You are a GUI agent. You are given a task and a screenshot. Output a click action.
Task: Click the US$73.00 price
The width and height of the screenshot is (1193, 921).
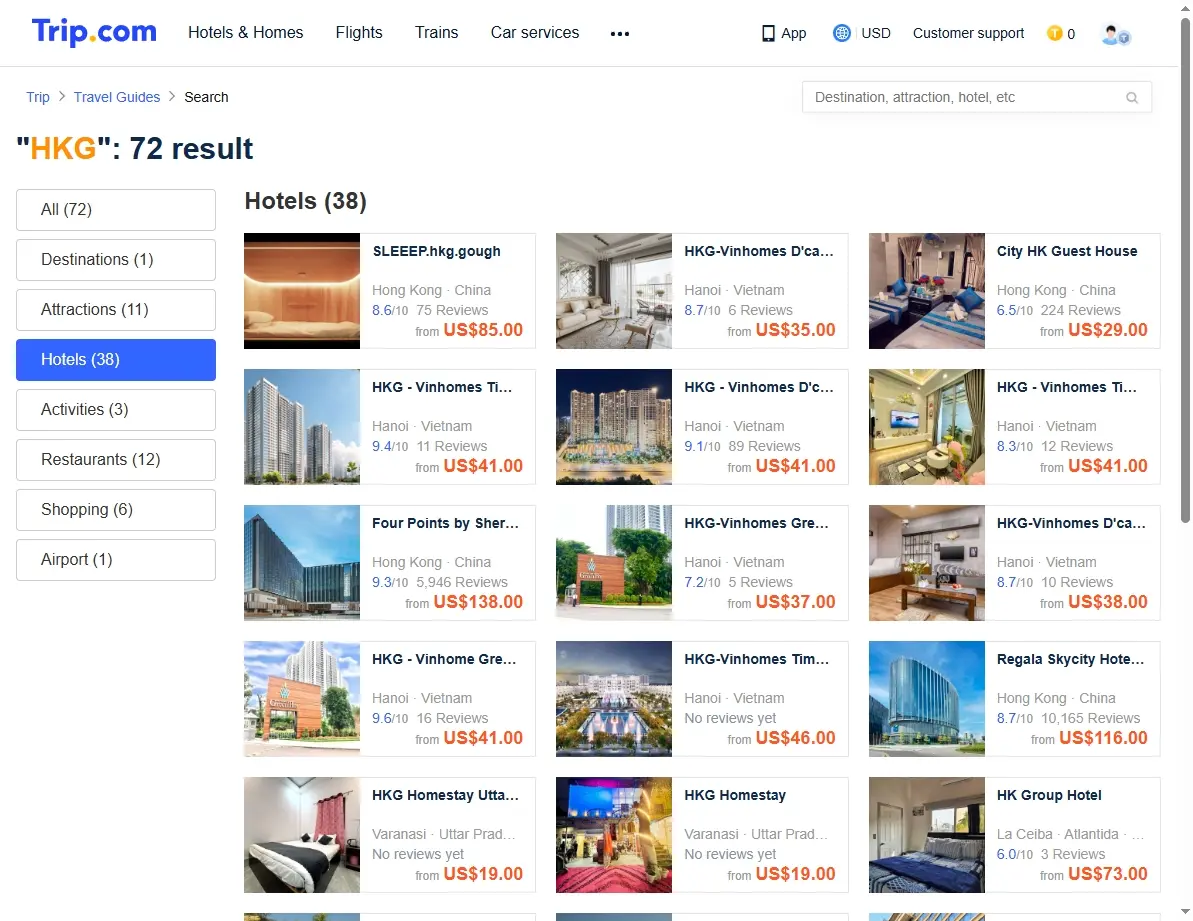[x=1108, y=875]
